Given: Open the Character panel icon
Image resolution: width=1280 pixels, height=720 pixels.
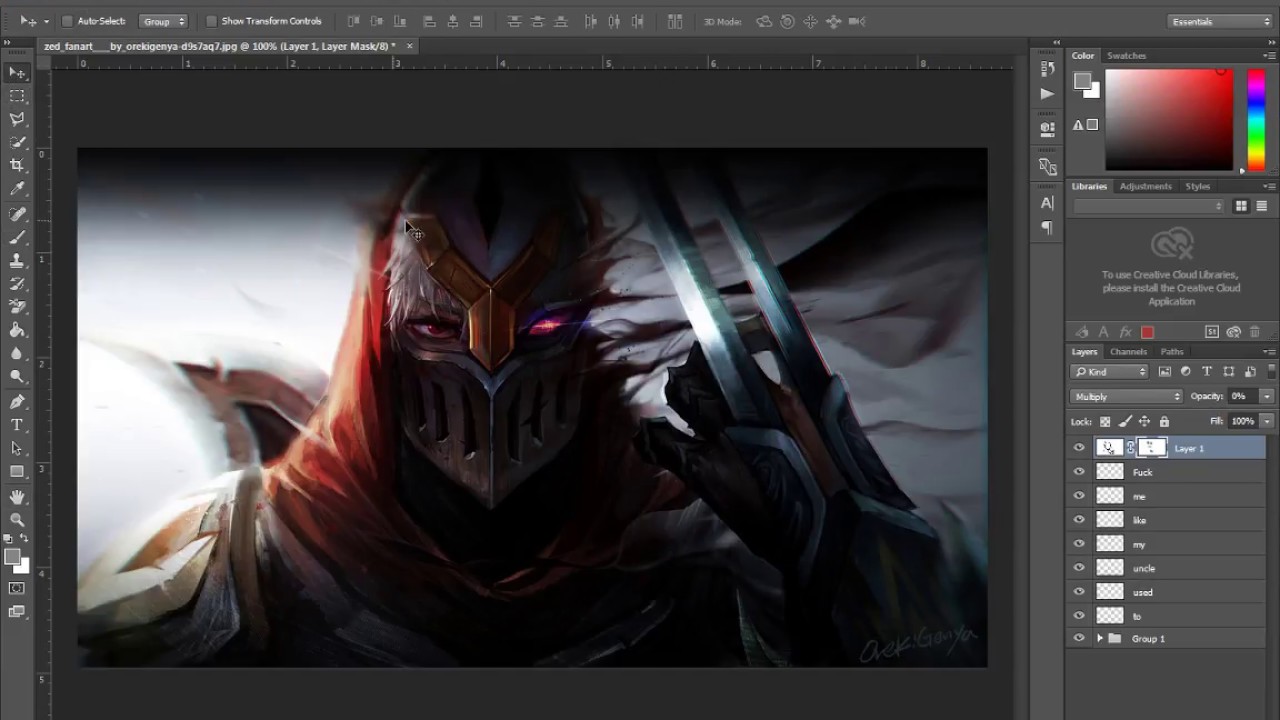Looking at the screenshot, I should [x=1047, y=202].
